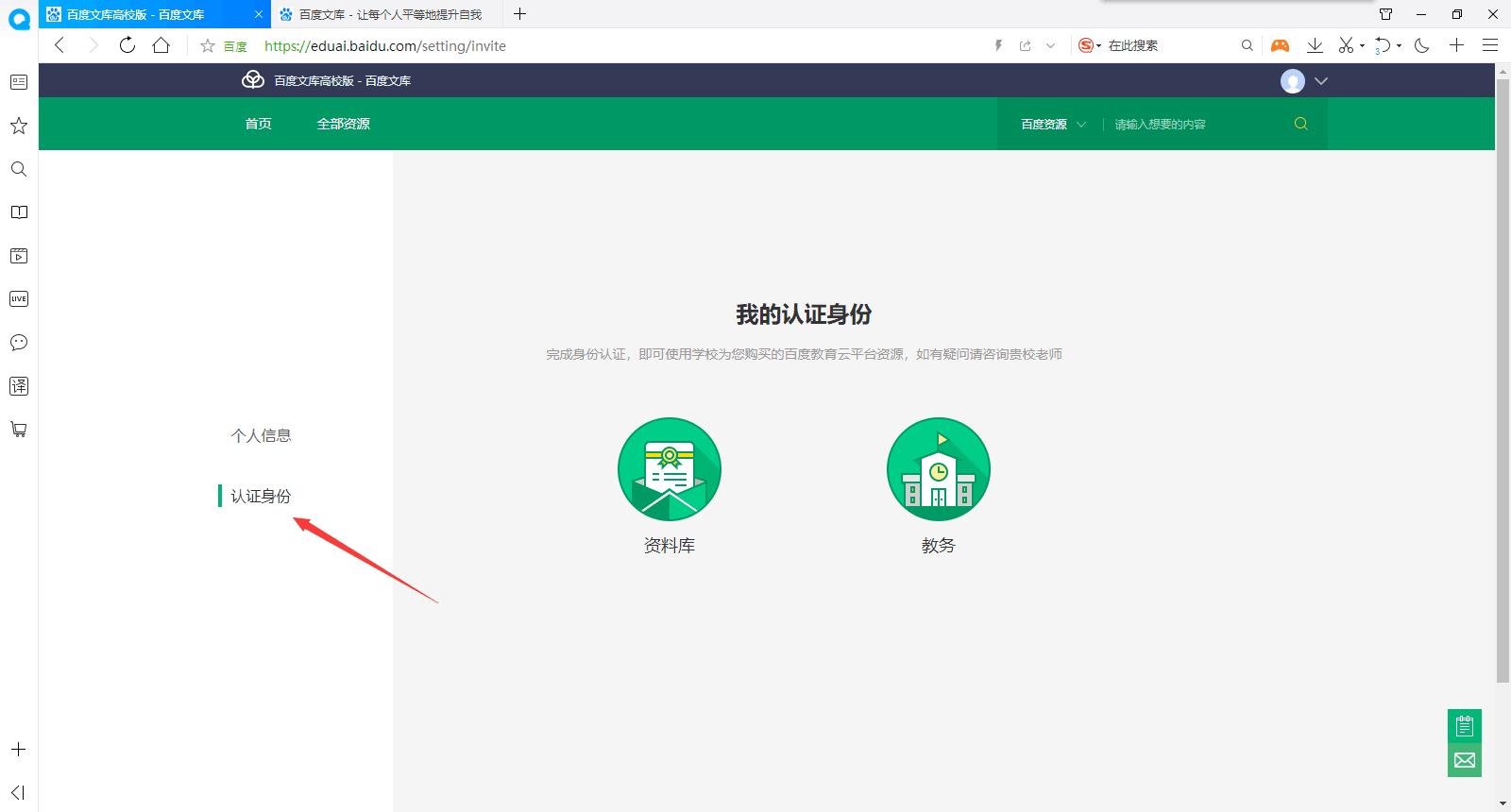Click the undo closed tab icon
Viewport: 1511px width, 812px height.
[x=1383, y=45]
